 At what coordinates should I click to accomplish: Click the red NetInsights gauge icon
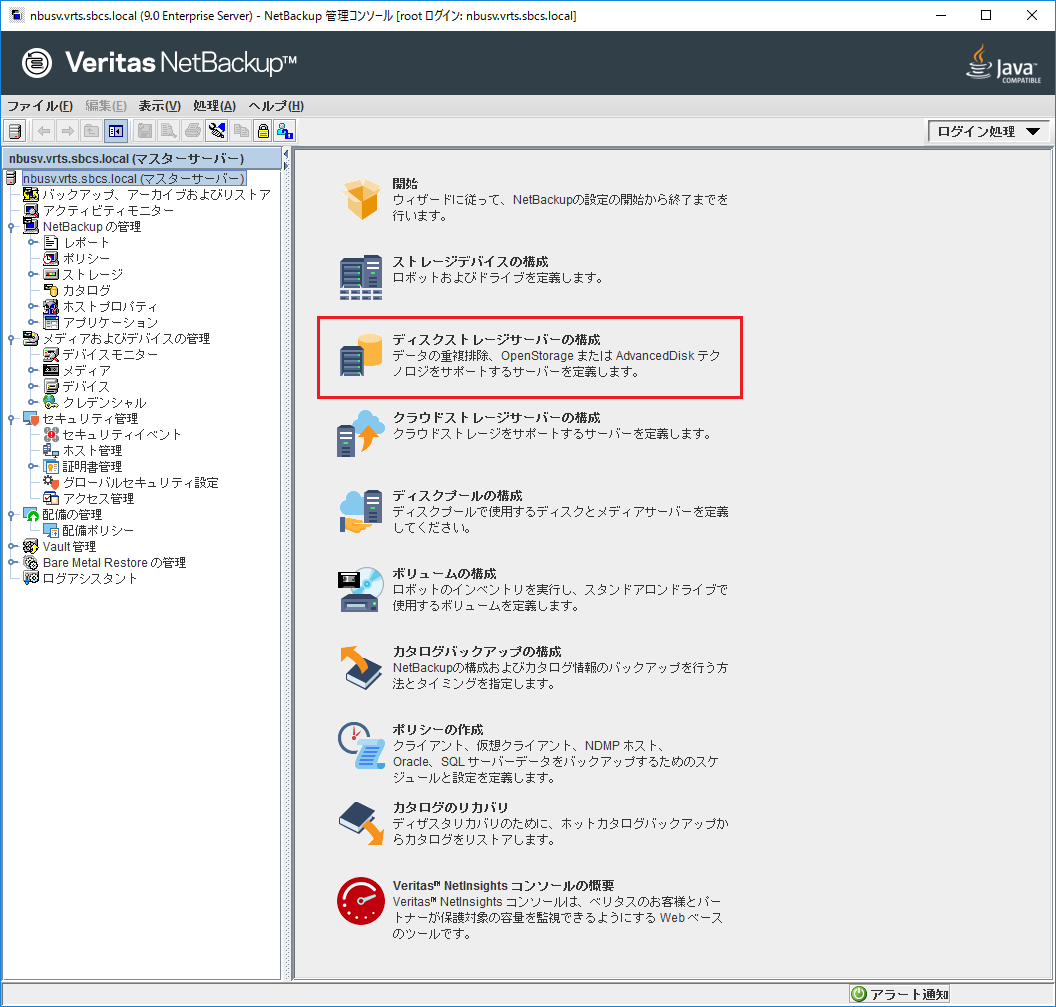(361, 901)
